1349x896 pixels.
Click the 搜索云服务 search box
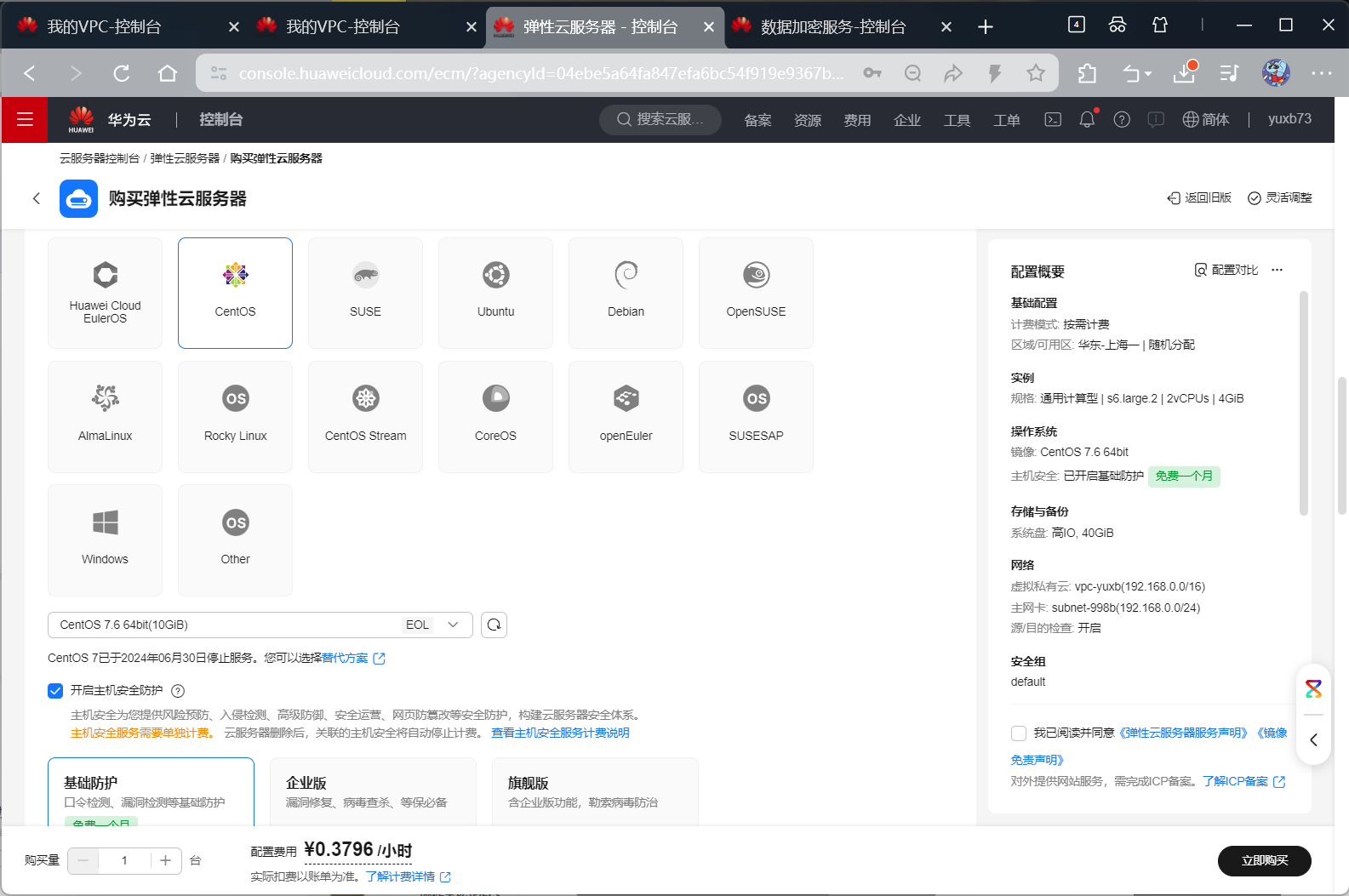click(x=660, y=119)
